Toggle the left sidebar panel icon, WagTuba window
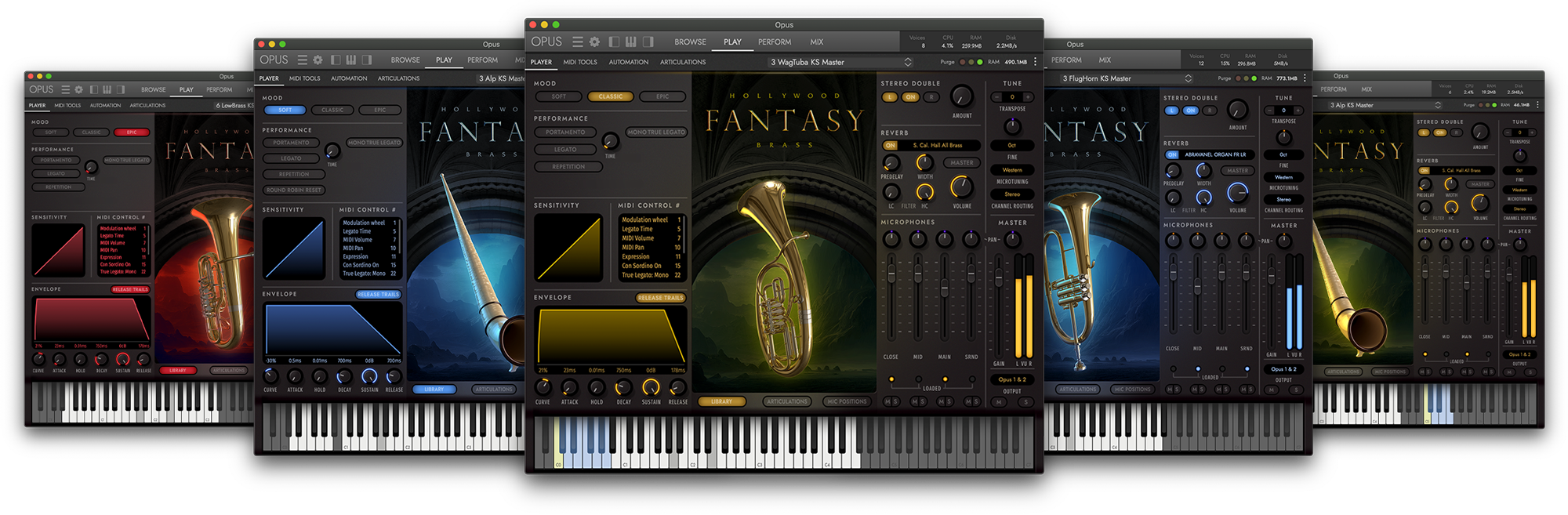1568x515 pixels. pyautogui.click(x=614, y=42)
